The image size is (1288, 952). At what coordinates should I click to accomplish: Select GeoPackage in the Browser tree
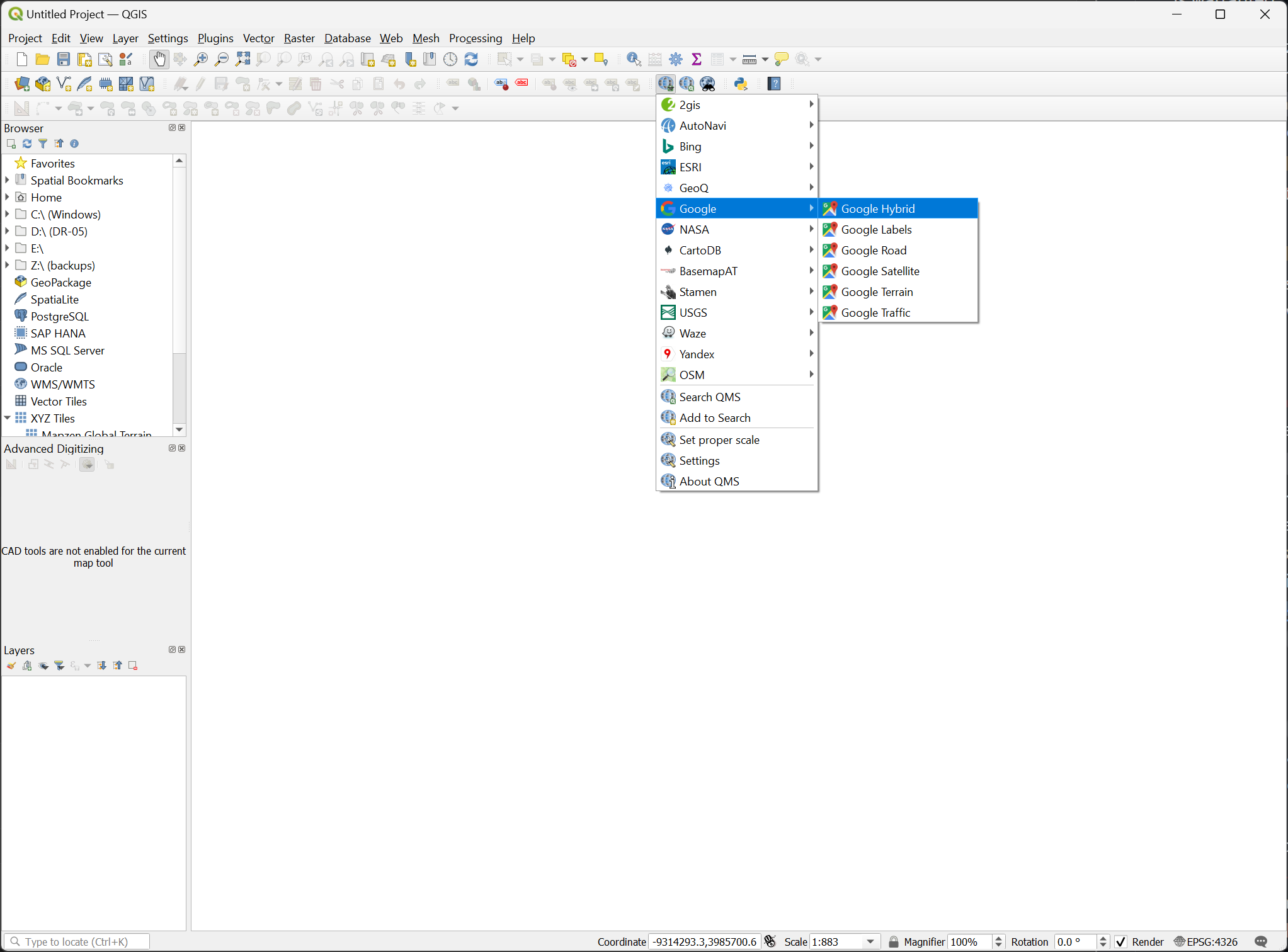click(61, 282)
